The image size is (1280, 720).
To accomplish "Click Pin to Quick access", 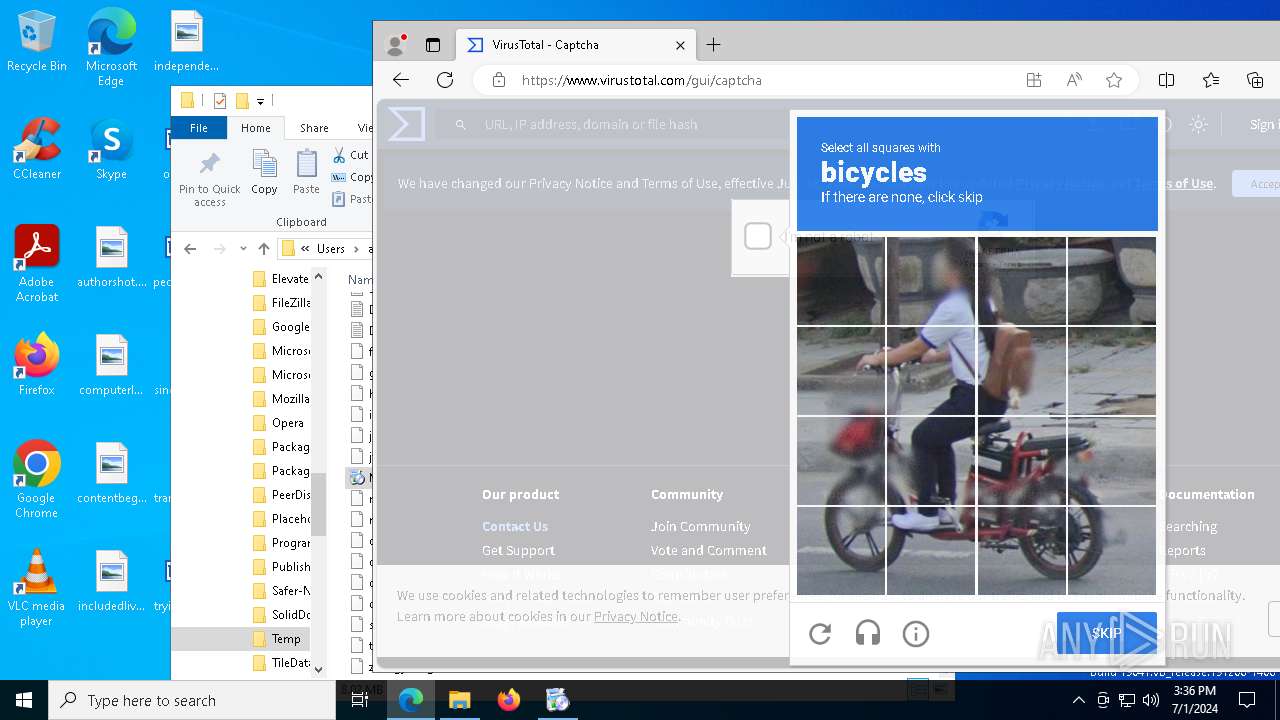I will [x=210, y=180].
